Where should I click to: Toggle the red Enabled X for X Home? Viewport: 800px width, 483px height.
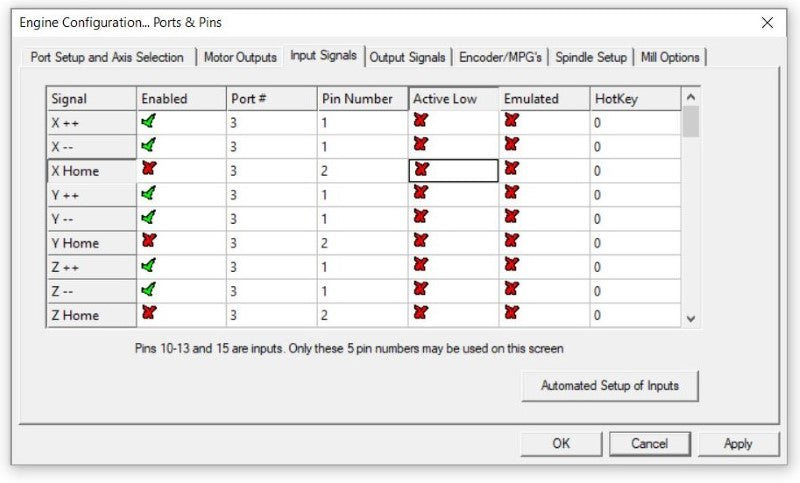coord(150,170)
